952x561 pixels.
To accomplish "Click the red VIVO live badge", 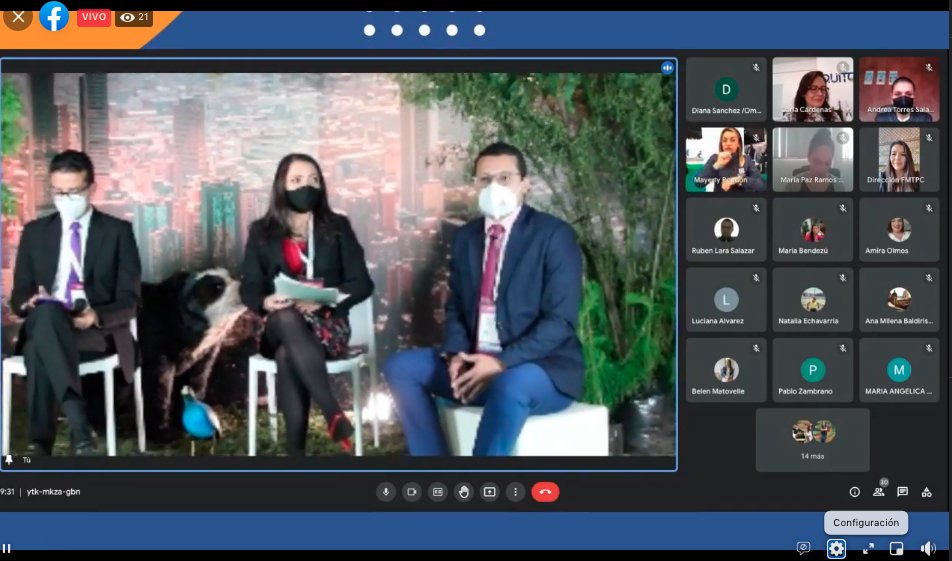I will click(x=94, y=17).
